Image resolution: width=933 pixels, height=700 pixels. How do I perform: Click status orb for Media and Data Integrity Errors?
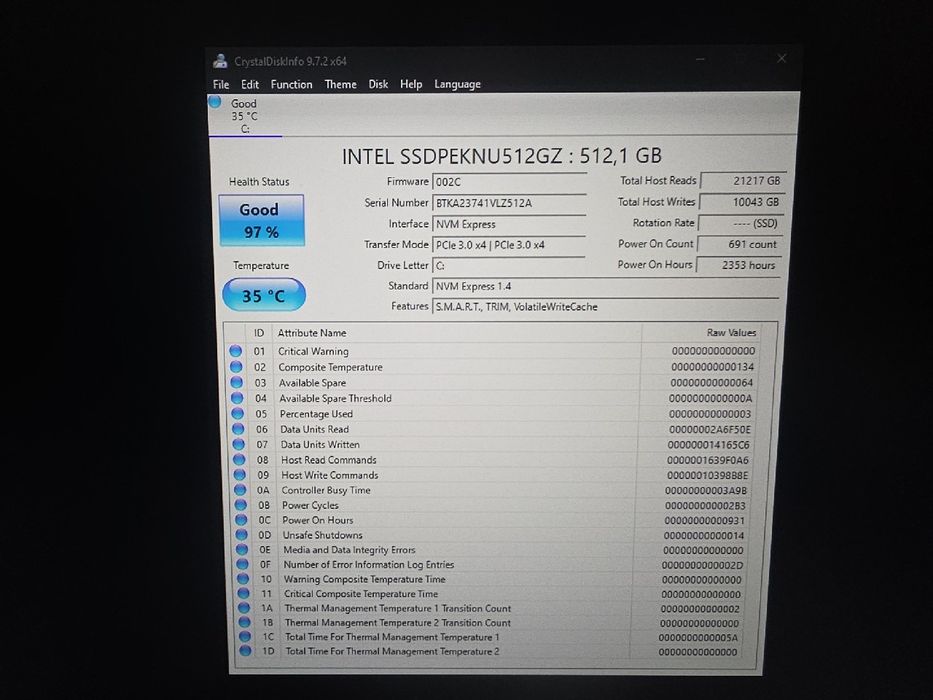pos(242,549)
